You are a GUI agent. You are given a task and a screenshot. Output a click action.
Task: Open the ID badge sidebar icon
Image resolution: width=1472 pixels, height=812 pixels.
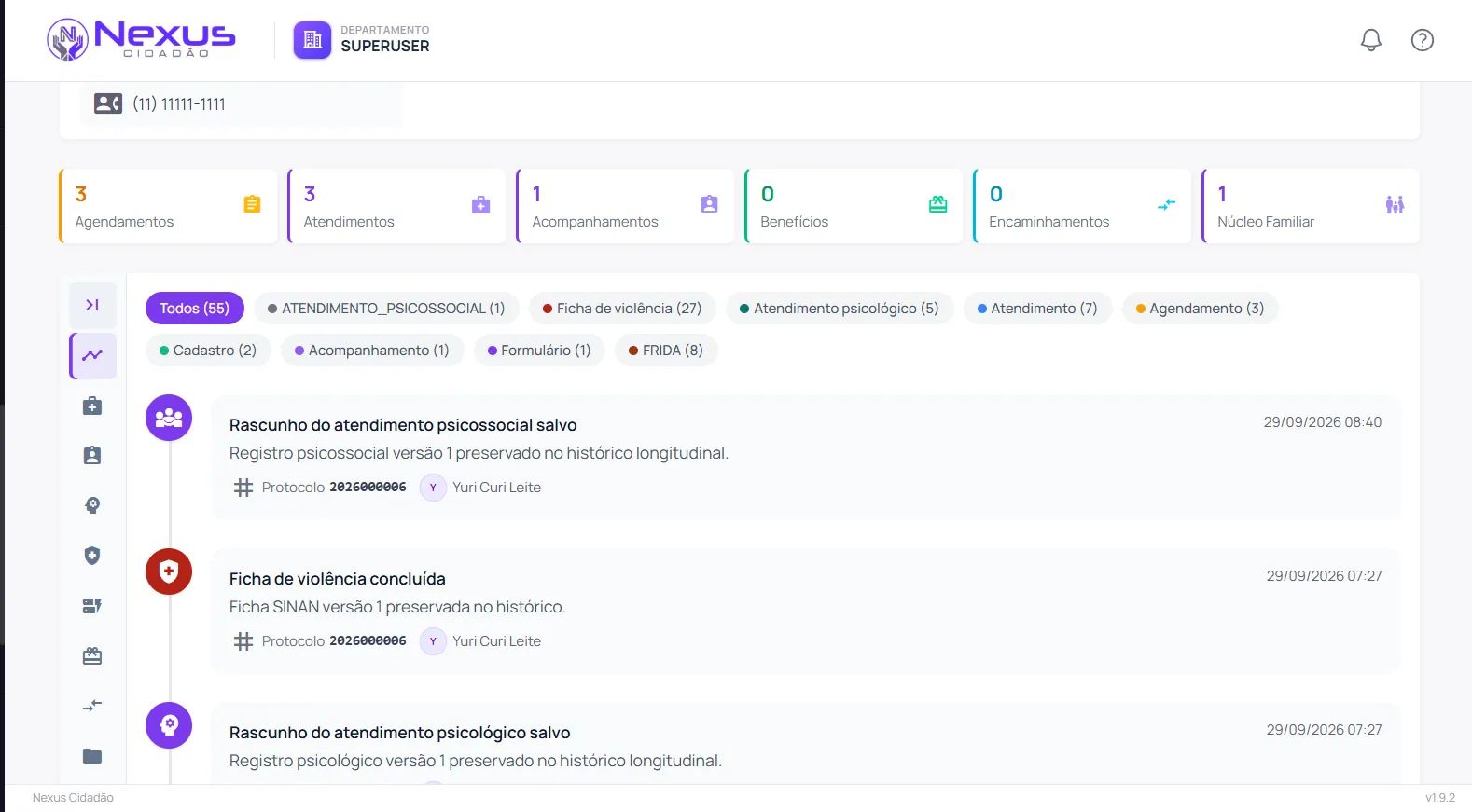tap(92, 456)
